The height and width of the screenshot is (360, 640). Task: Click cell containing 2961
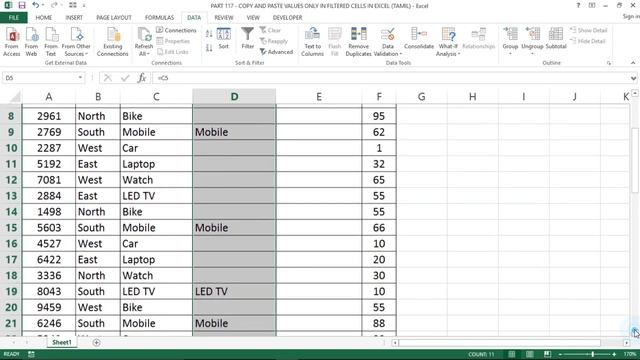coord(49,116)
